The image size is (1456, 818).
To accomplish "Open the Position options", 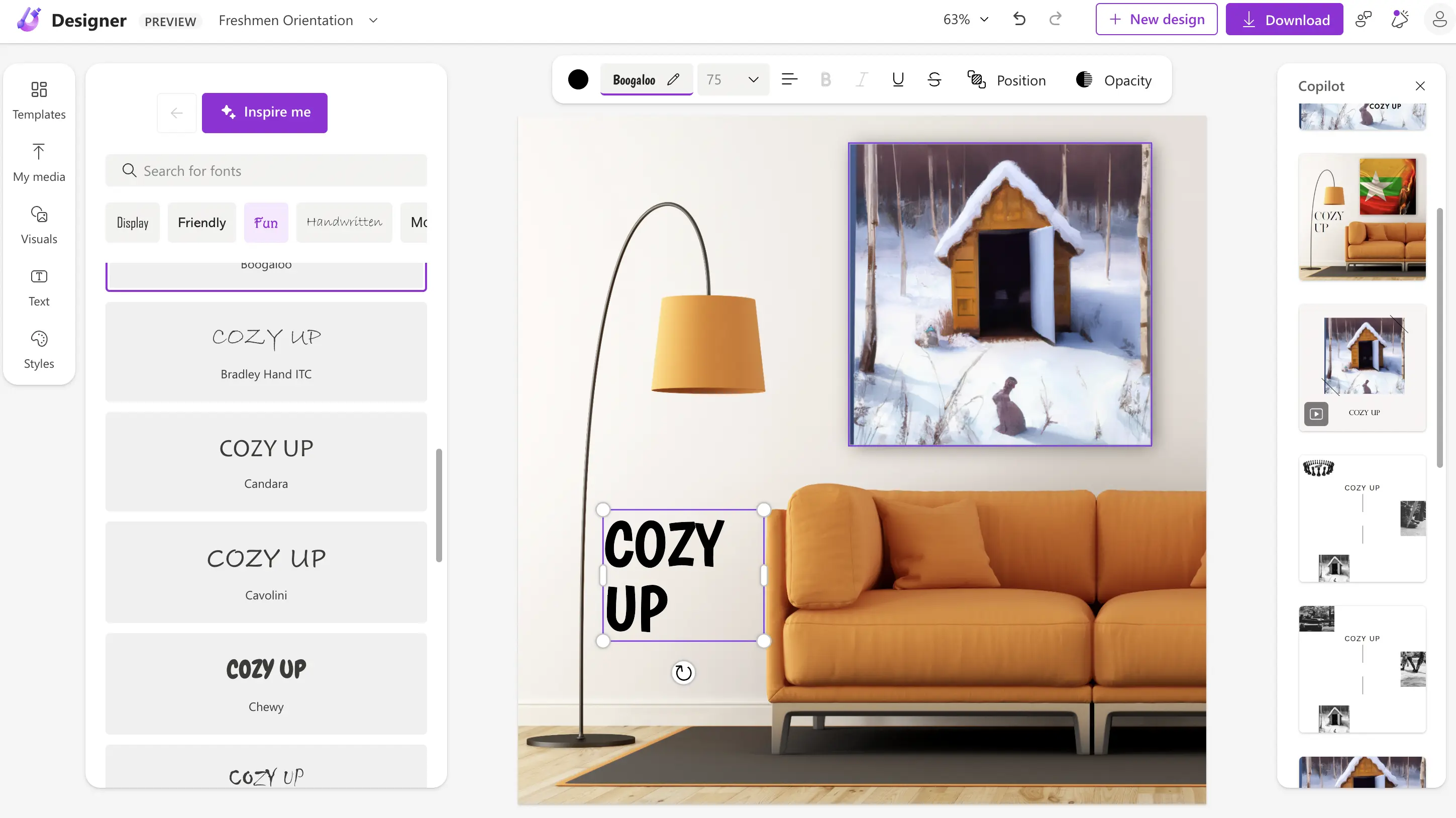I will (x=1007, y=80).
